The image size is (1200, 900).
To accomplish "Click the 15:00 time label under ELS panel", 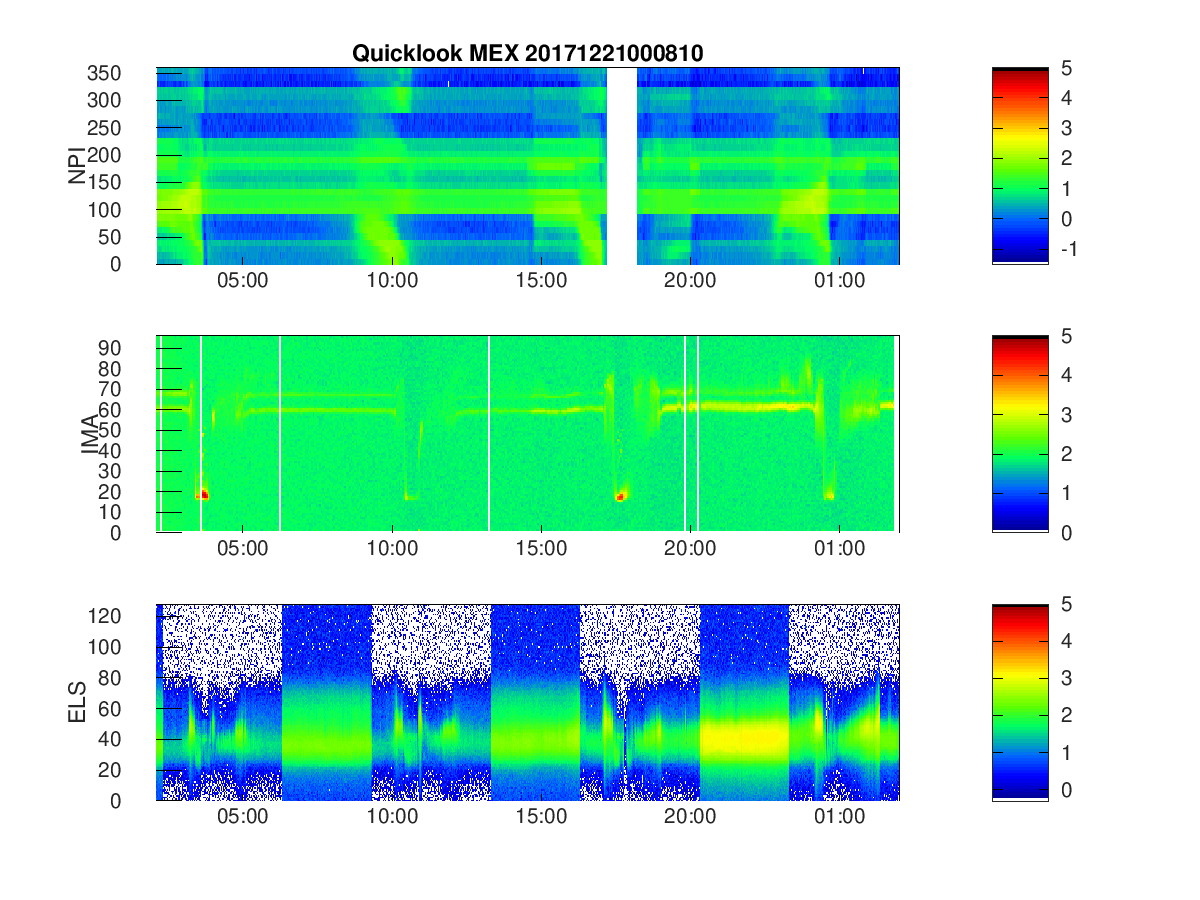I will (x=541, y=818).
